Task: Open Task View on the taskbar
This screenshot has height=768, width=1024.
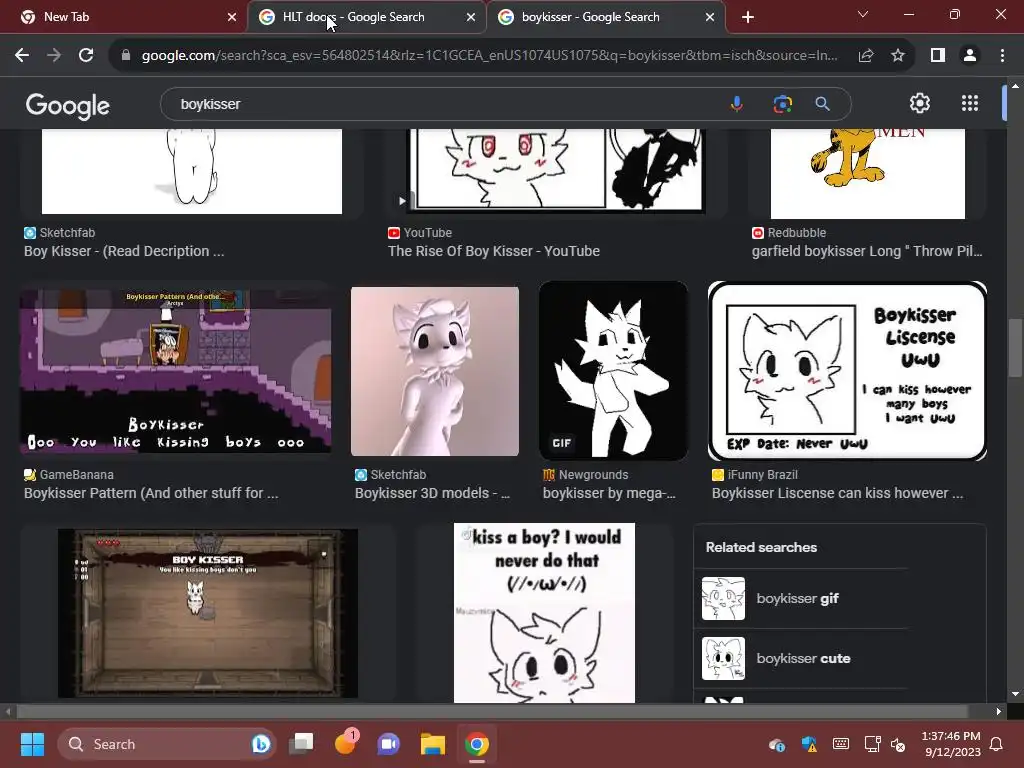Action: click(302, 744)
